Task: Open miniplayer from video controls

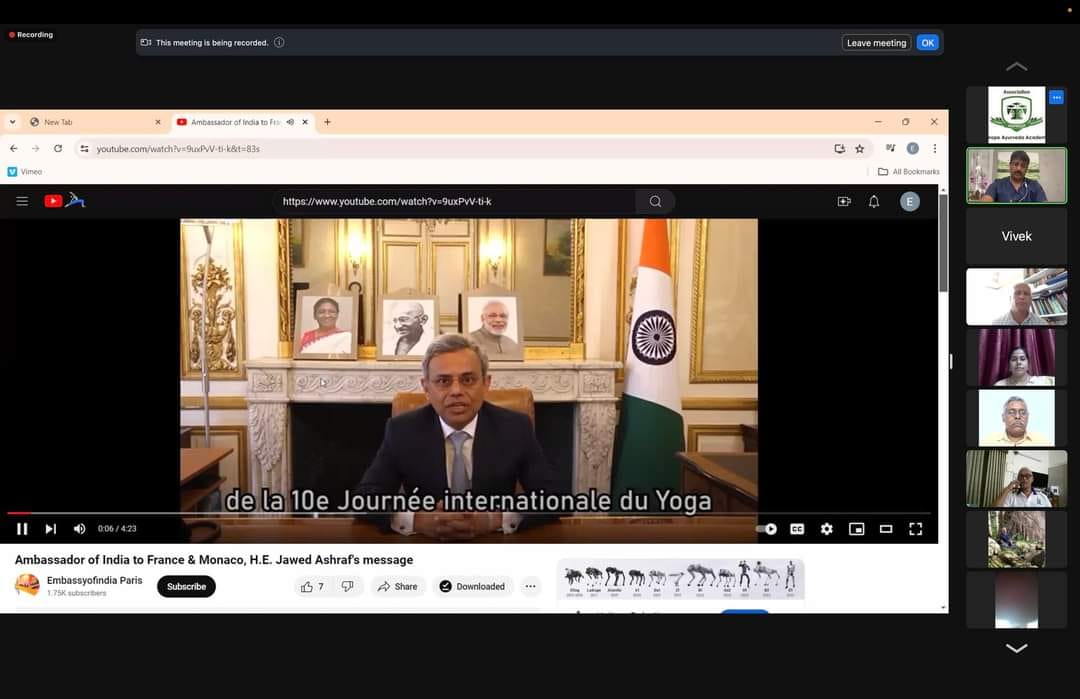Action: tap(856, 529)
